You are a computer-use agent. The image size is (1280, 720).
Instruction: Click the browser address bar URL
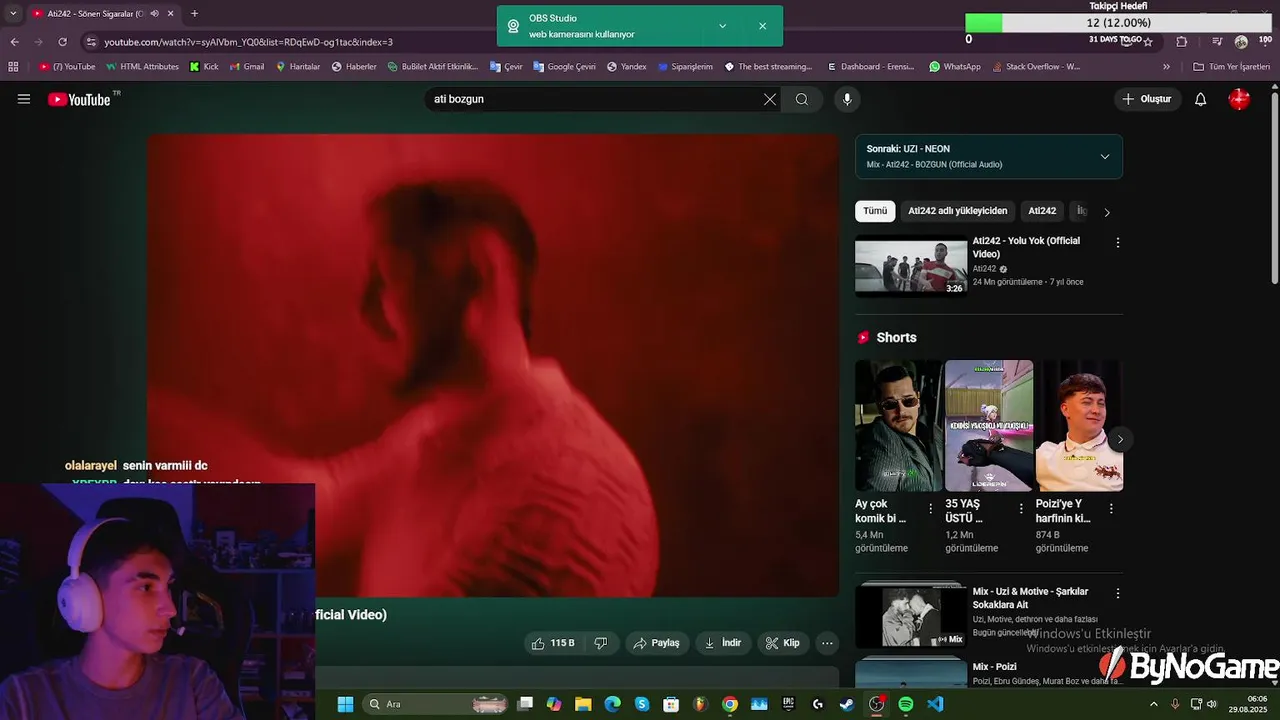pyautogui.click(x=249, y=42)
